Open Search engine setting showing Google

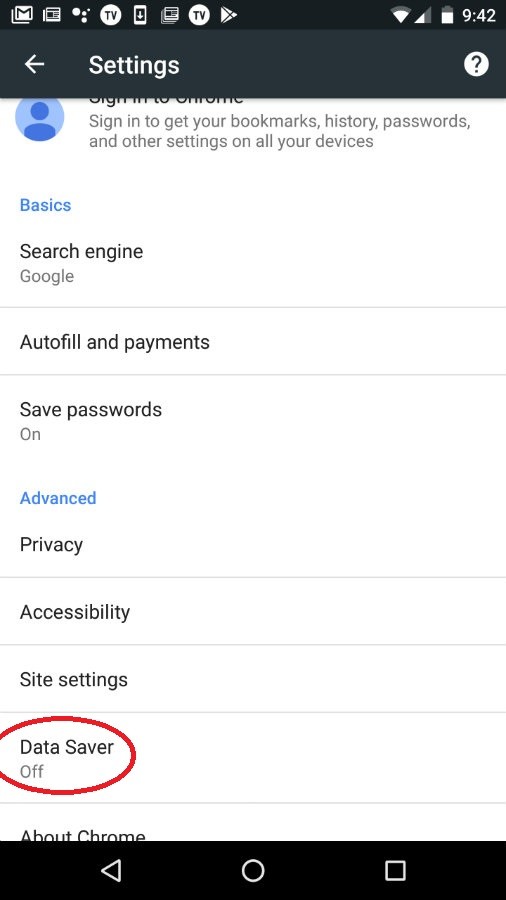pos(253,263)
